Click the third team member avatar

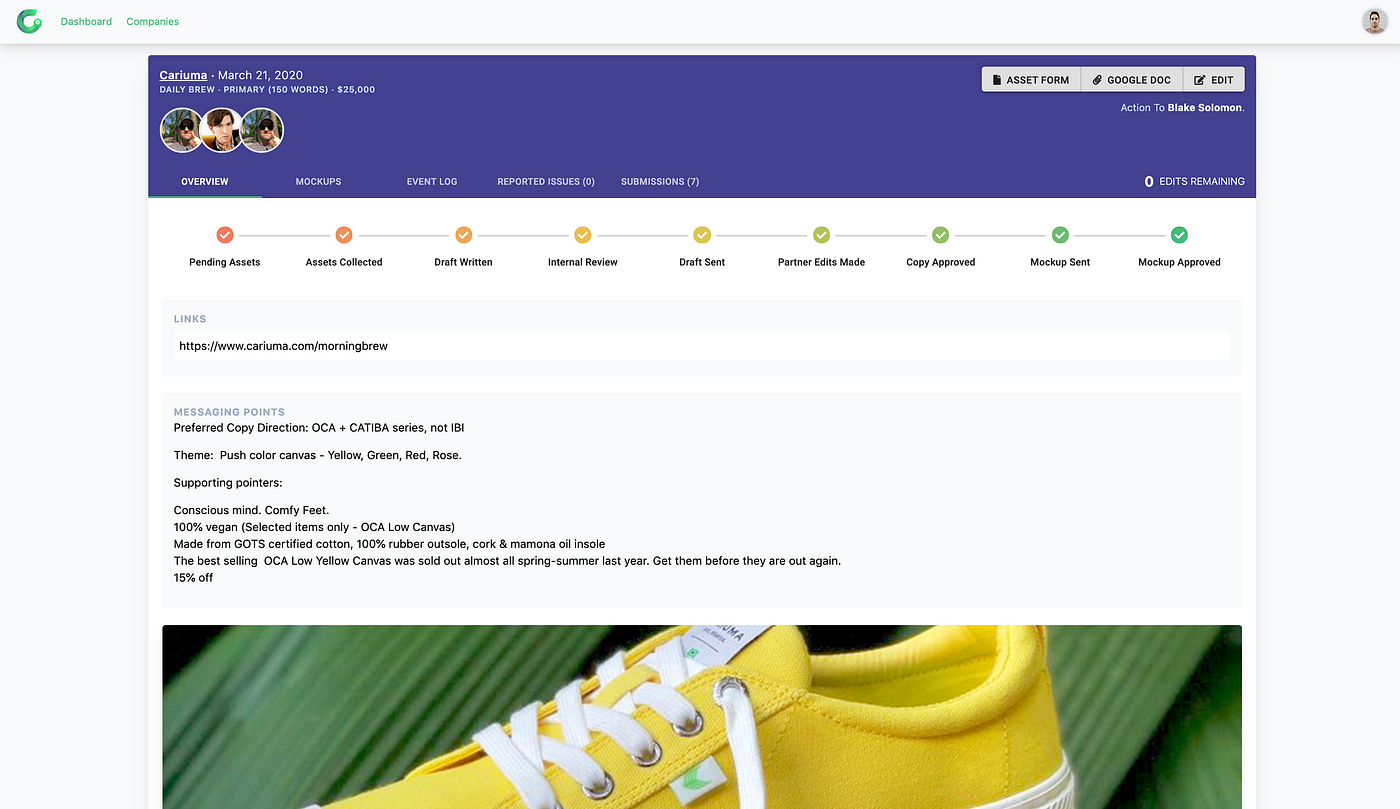tap(262, 130)
